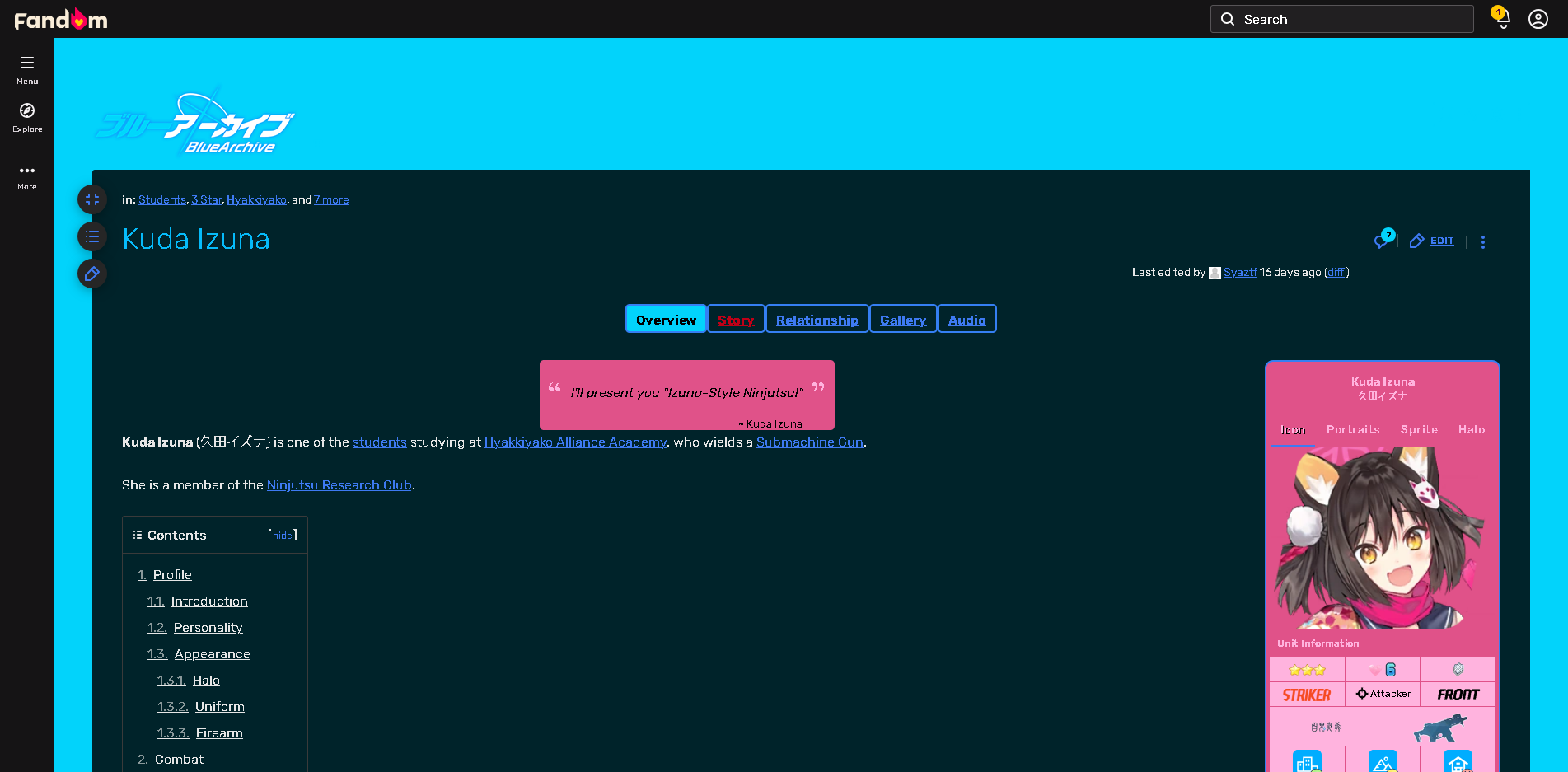The height and width of the screenshot is (772, 1568).
Task: Switch to the Audio tab
Action: point(967,319)
